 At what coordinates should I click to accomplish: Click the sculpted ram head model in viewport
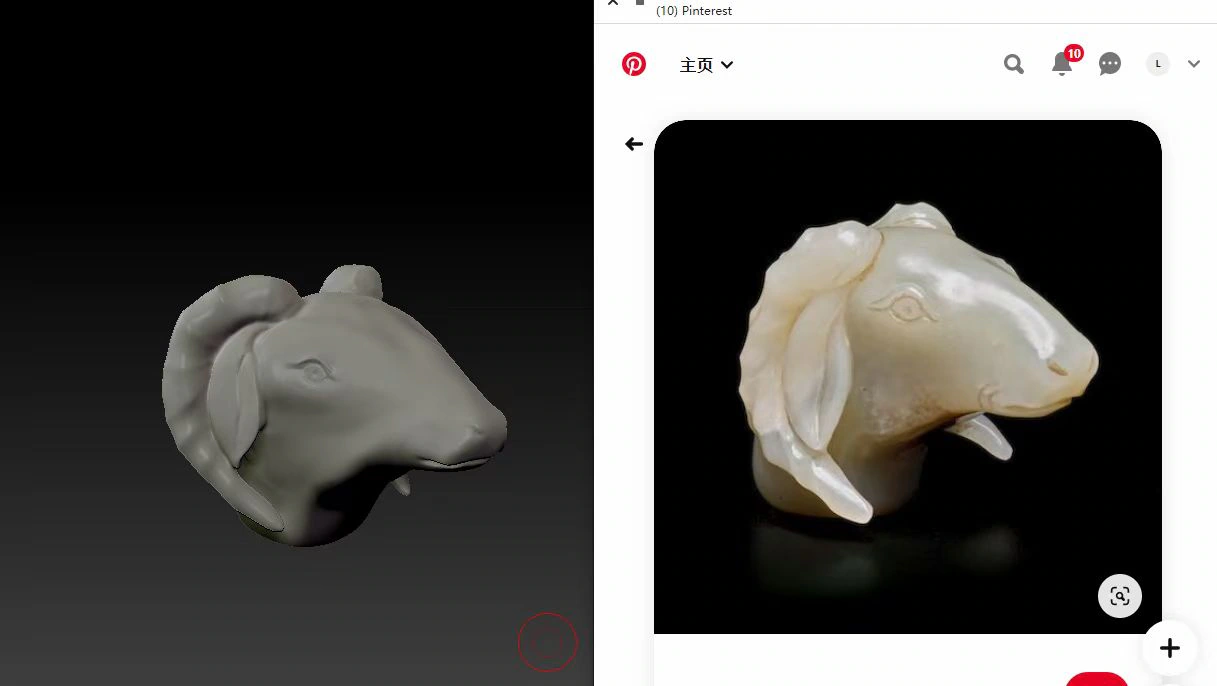coord(334,405)
